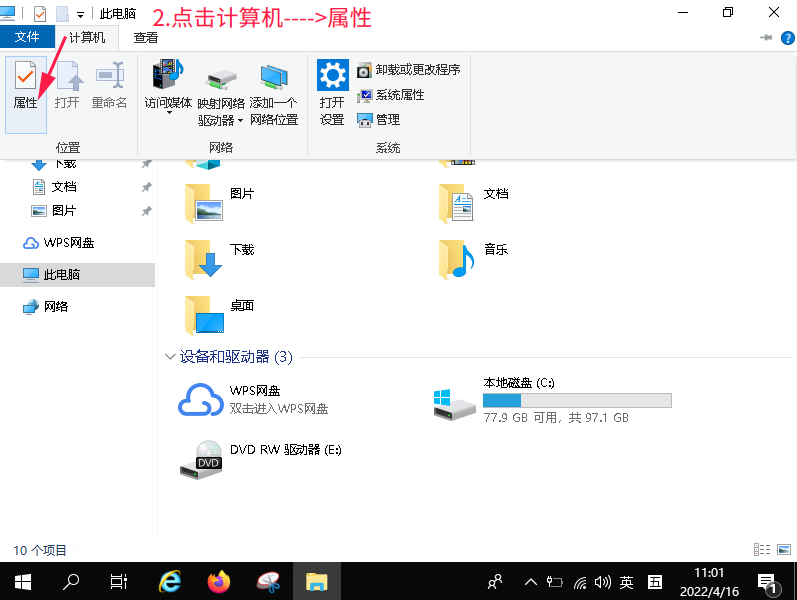Toggle the 英 input method indicator
This screenshot has width=797, height=600.
pyautogui.click(x=627, y=581)
